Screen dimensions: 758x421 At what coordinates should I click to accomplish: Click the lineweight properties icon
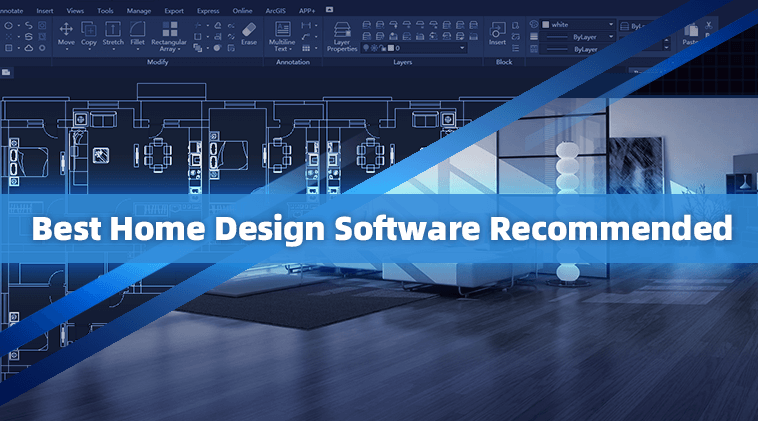coord(534,37)
